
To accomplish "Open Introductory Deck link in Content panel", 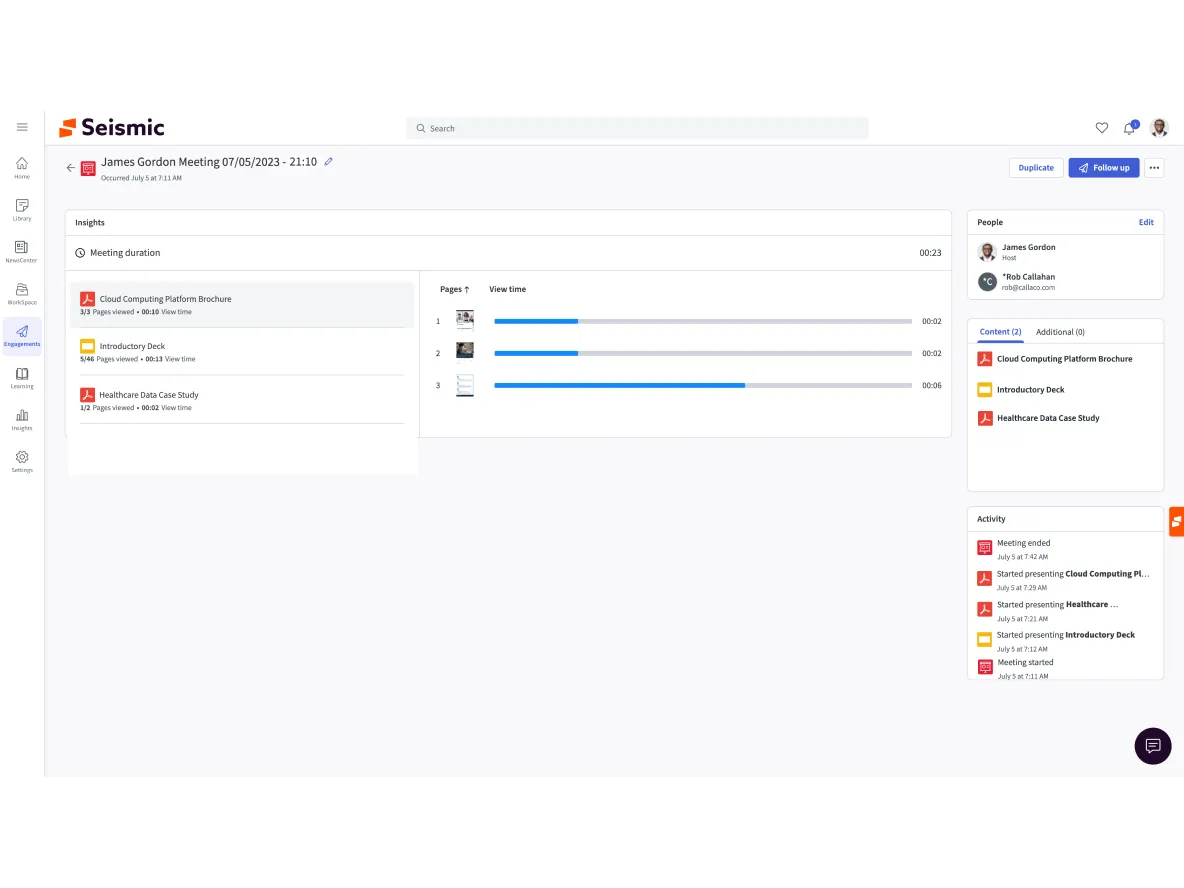I will [x=1030, y=390].
